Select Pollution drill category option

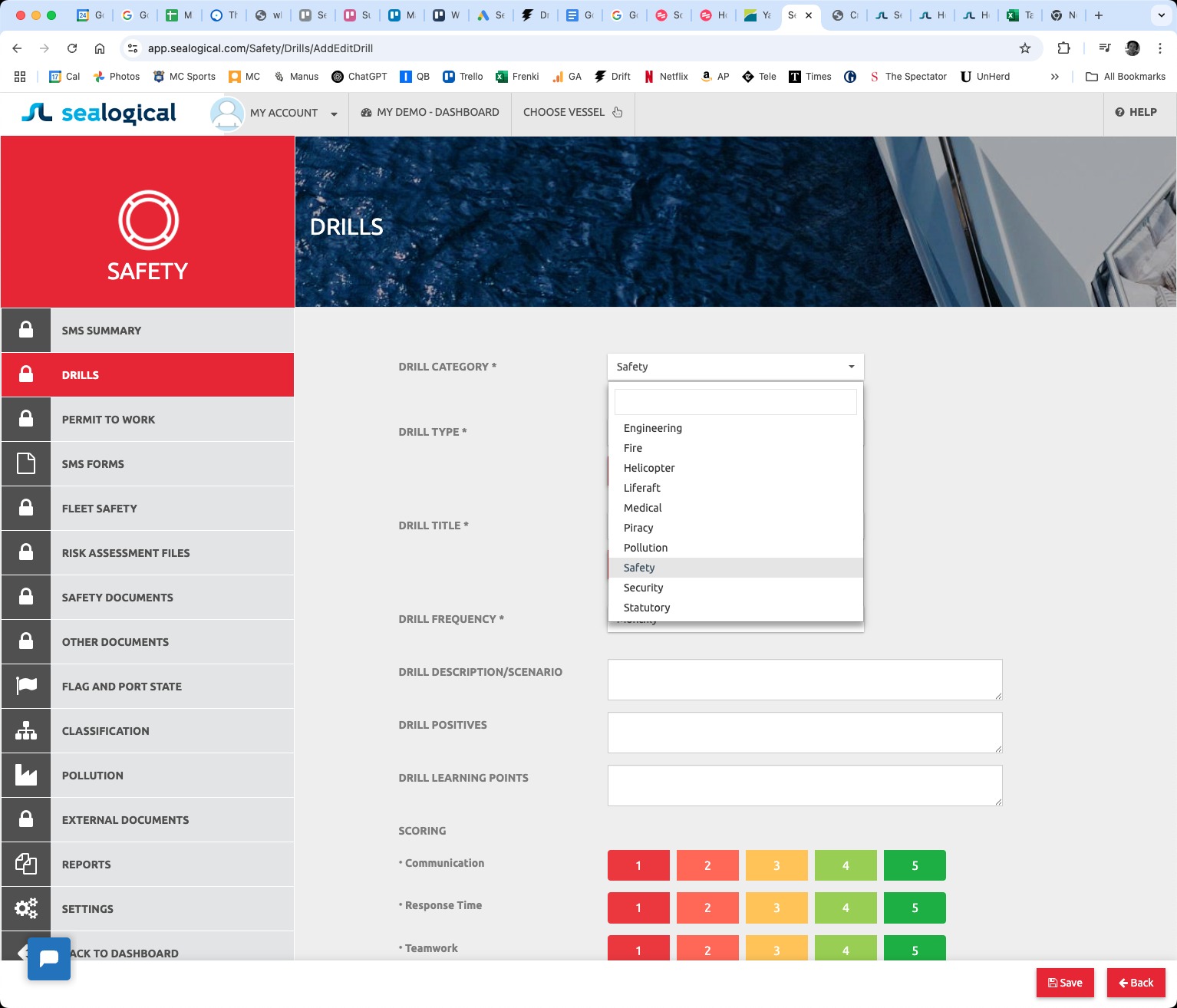point(735,548)
